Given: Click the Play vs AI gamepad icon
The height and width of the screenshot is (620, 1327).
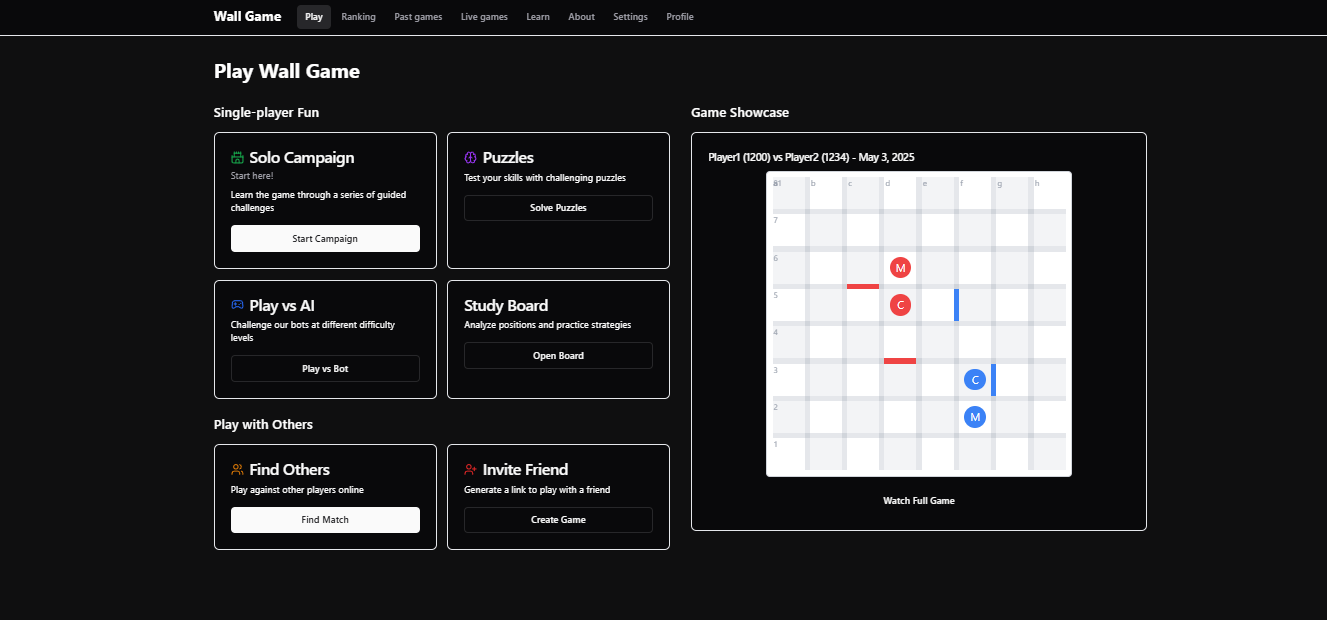Looking at the screenshot, I should coord(238,305).
